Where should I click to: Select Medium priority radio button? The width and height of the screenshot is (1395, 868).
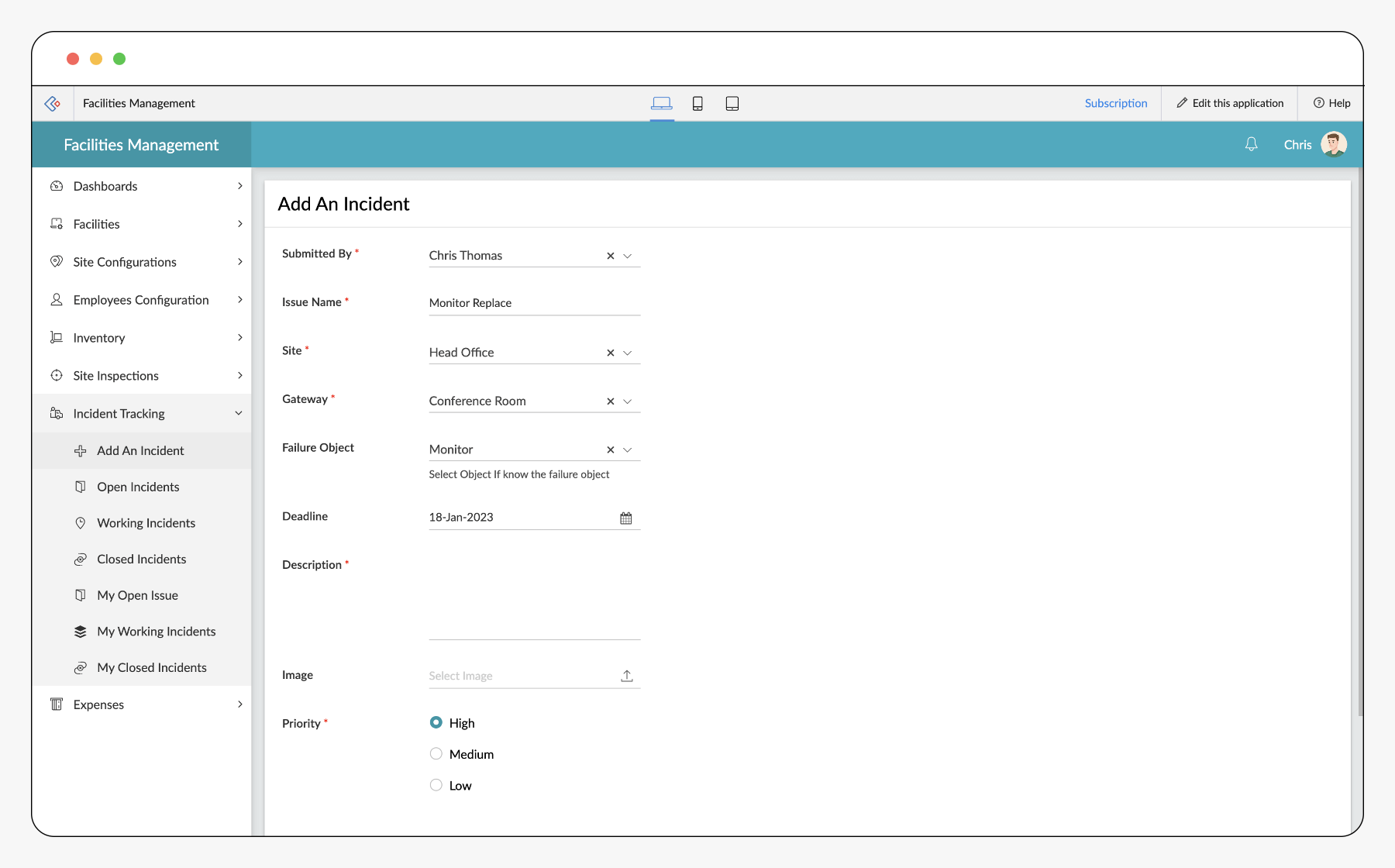click(x=436, y=754)
